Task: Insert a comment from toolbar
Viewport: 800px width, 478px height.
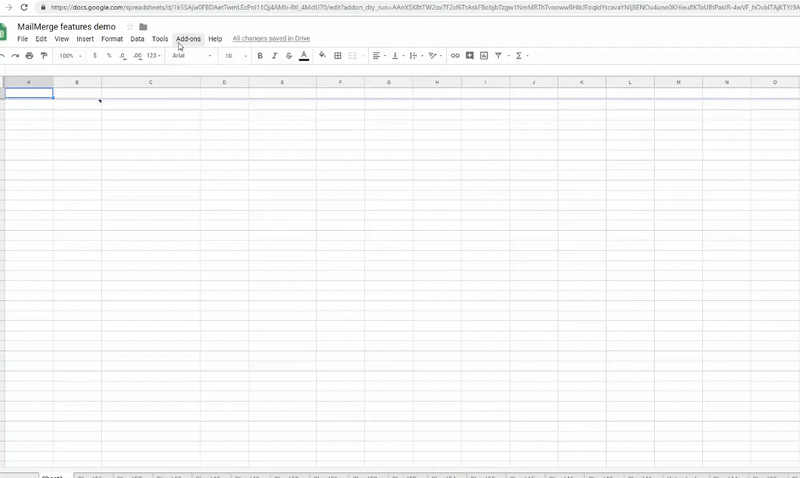Action: point(469,56)
